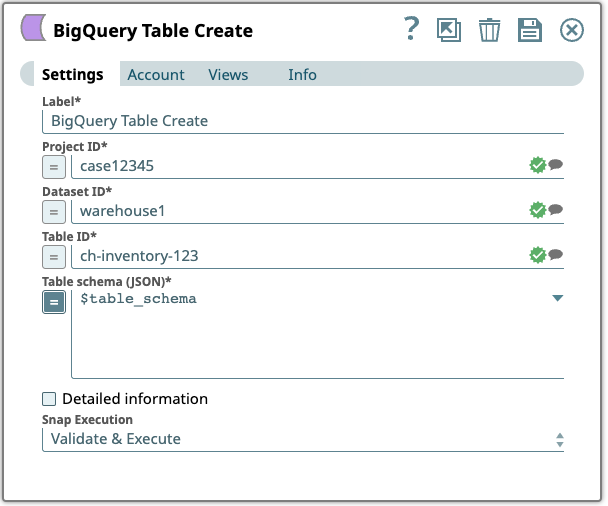The height and width of the screenshot is (506, 608).
Task: Disable expression mode for Table schema
Action: click(54, 302)
